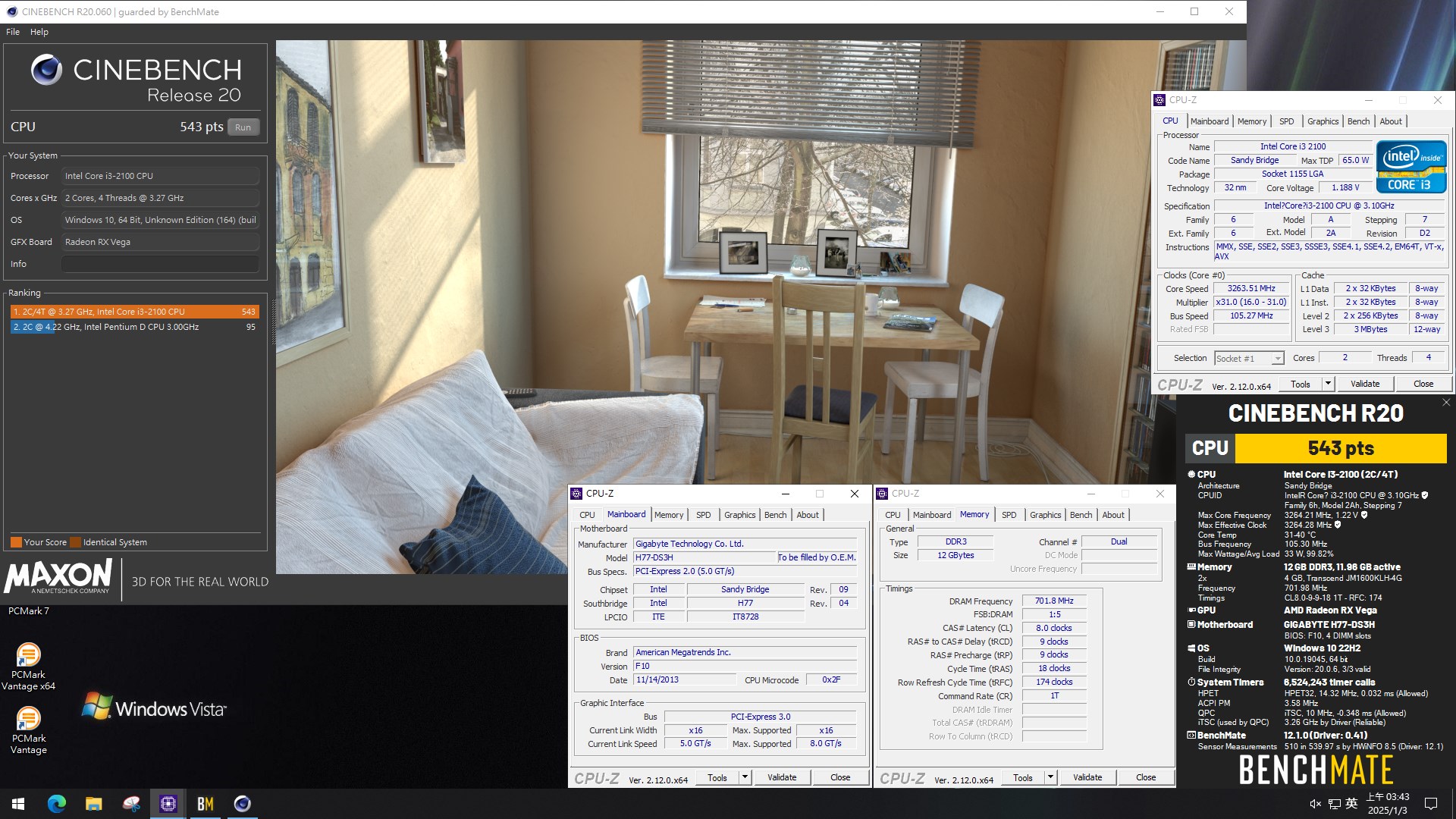The width and height of the screenshot is (1456, 819).
Task: Open the PCMark Vantage x64 desktop shortcut
Action: tap(29, 667)
